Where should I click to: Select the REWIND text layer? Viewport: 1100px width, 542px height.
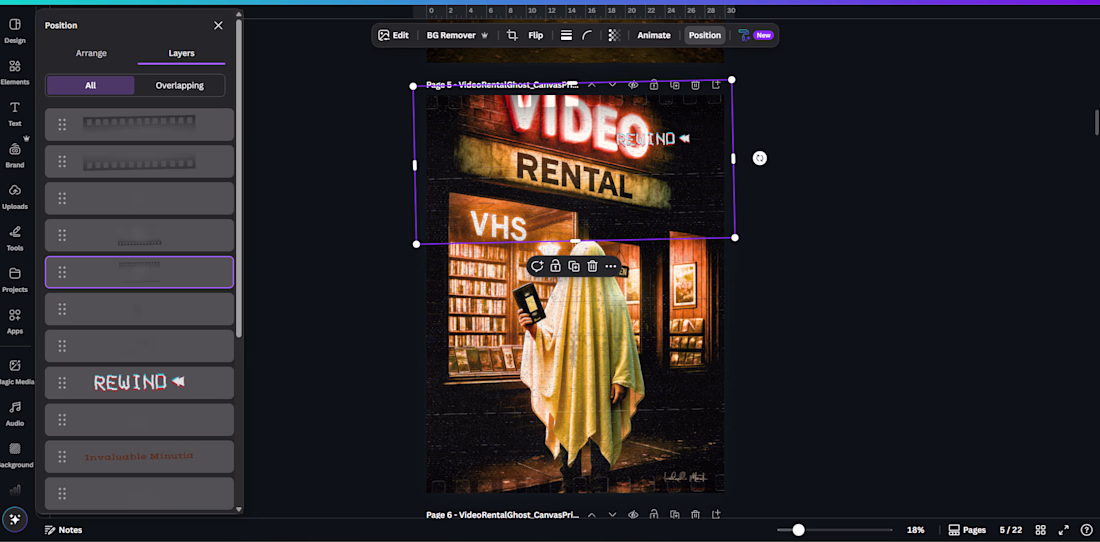(140, 382)
